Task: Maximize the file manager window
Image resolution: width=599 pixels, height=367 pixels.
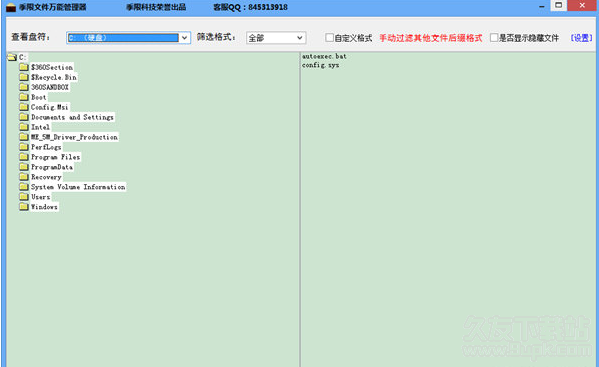Action: coord(559,5)
